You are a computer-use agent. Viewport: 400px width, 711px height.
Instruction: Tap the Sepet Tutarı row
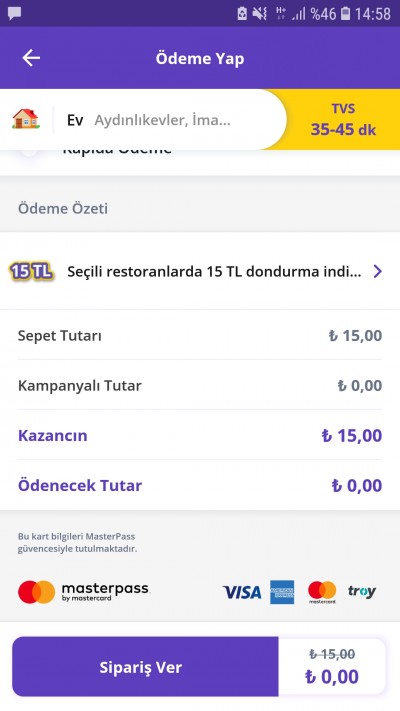[200, 336]
